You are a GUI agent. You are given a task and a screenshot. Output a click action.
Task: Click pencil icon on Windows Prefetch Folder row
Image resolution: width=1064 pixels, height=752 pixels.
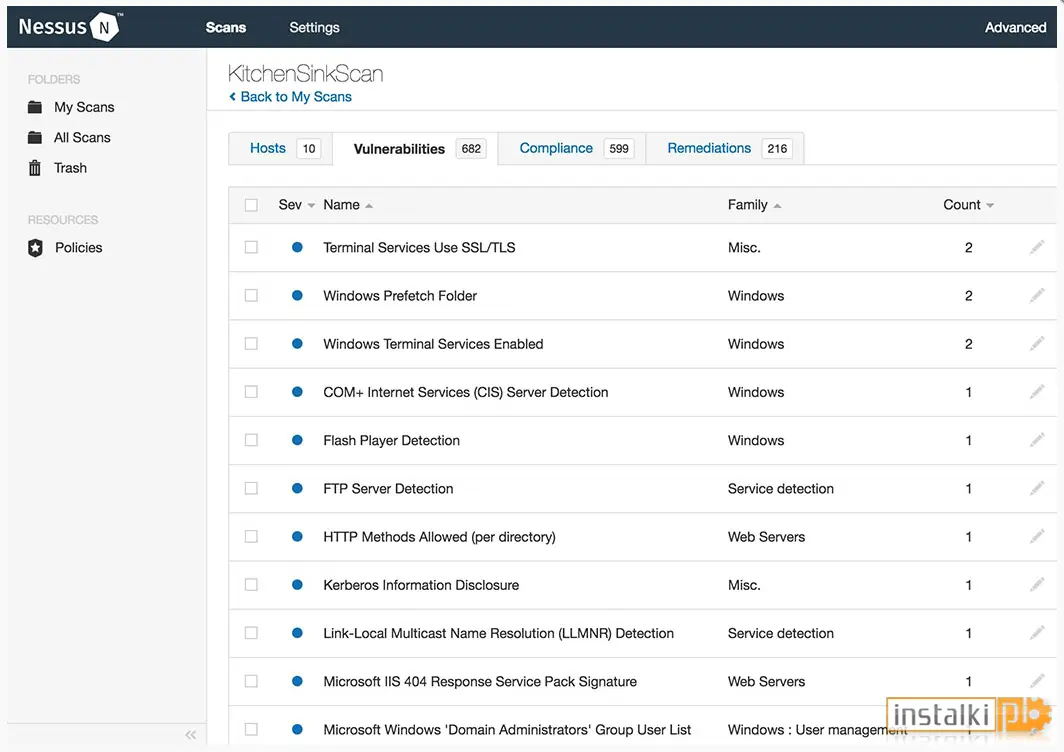[1037, 295]
